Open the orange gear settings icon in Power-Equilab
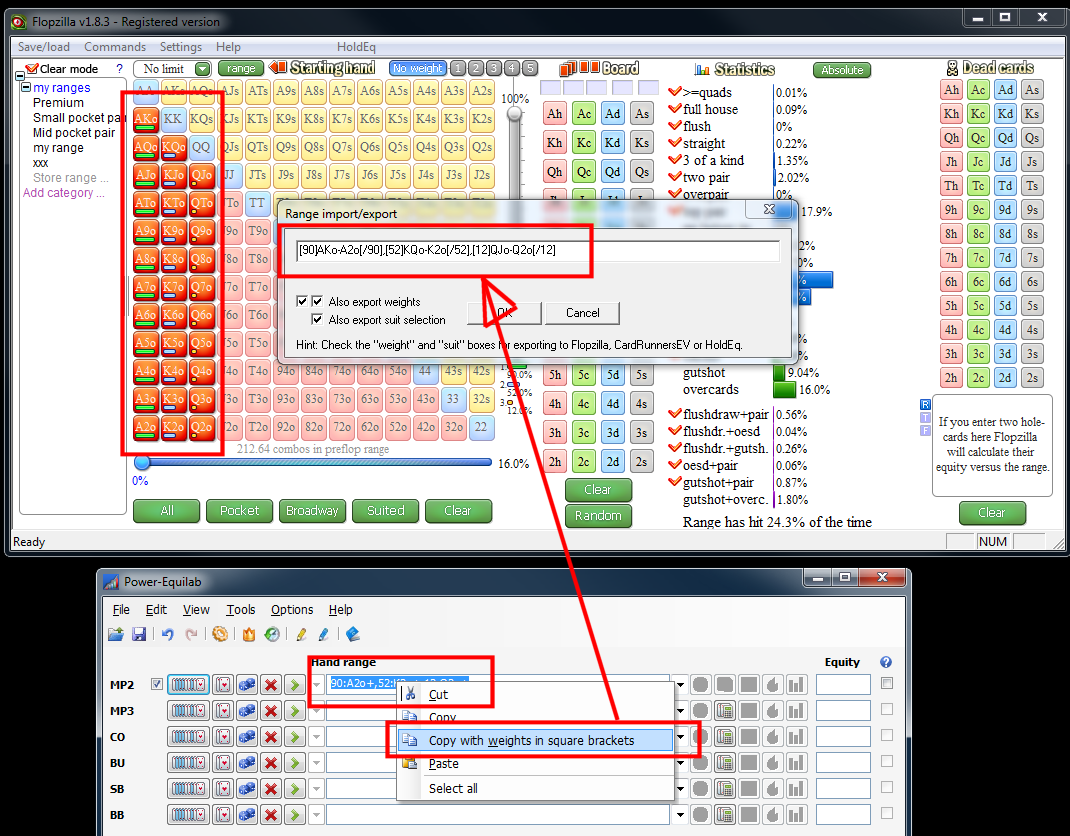 [220, 635]
